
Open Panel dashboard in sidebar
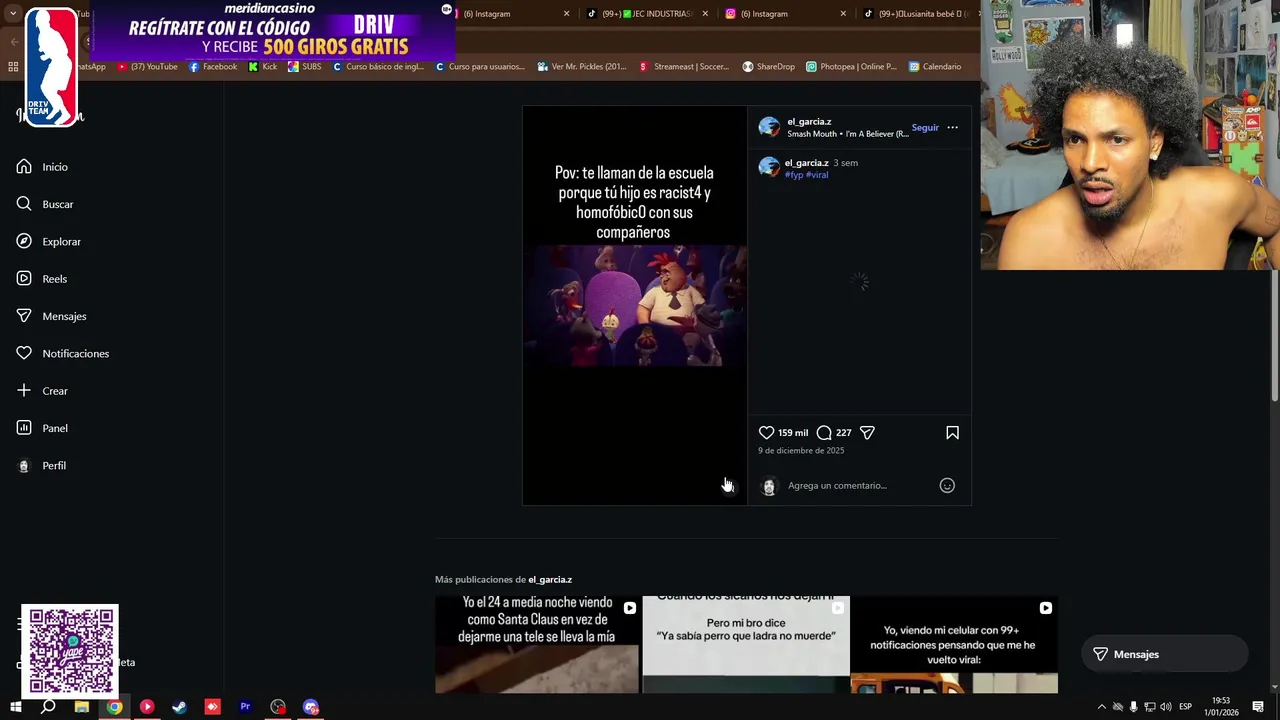tap(42, 428)
